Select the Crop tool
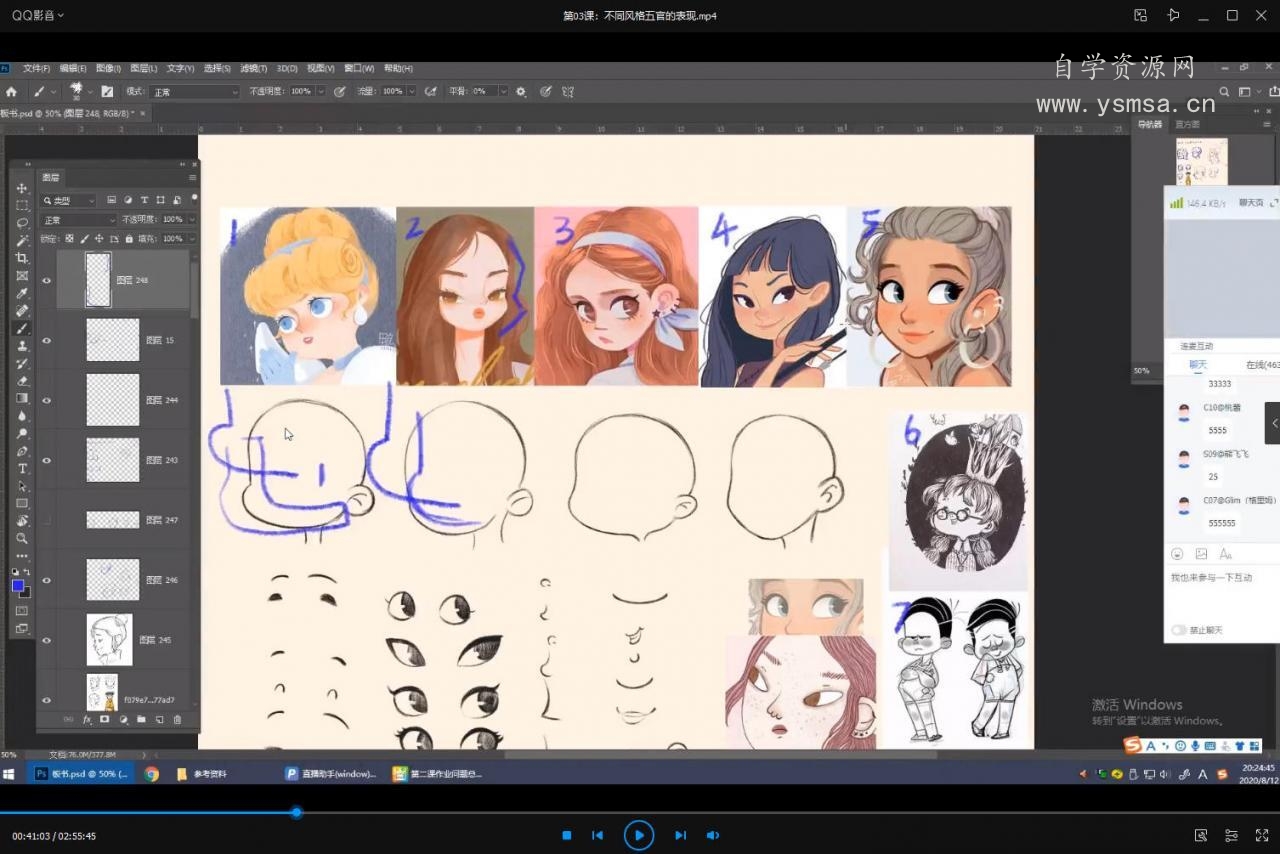The height and width of the screenshot is (854, 1280). pyautogui.click(x=22, y=258)
